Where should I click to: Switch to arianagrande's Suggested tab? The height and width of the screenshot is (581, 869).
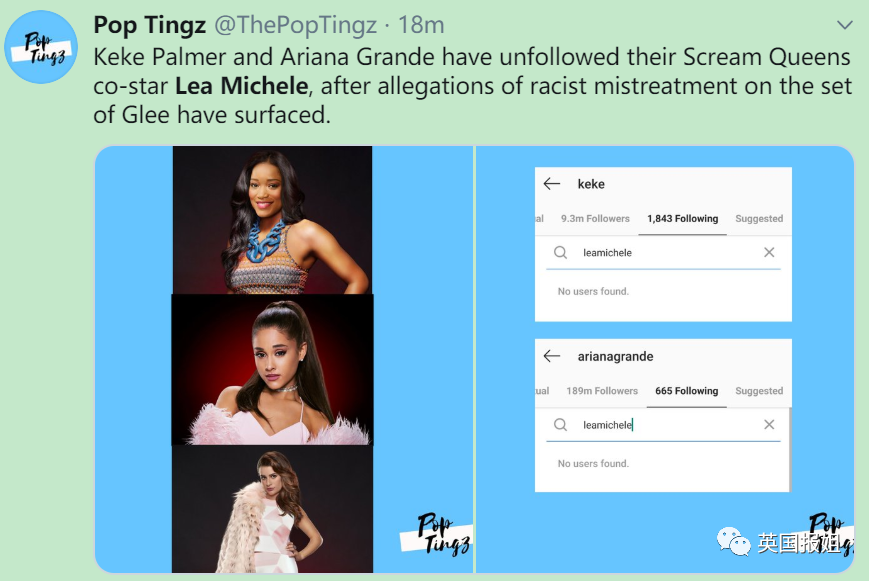click(759, 391)
